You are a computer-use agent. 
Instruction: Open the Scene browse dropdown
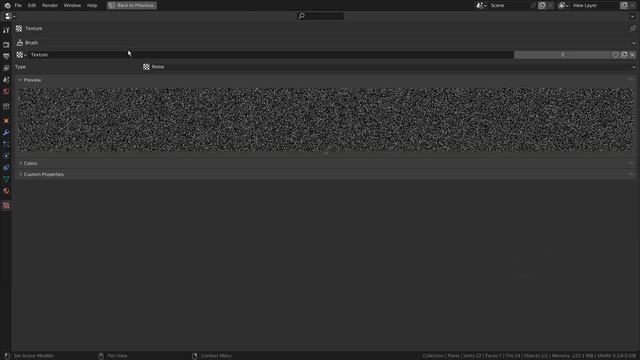[482, 5]
